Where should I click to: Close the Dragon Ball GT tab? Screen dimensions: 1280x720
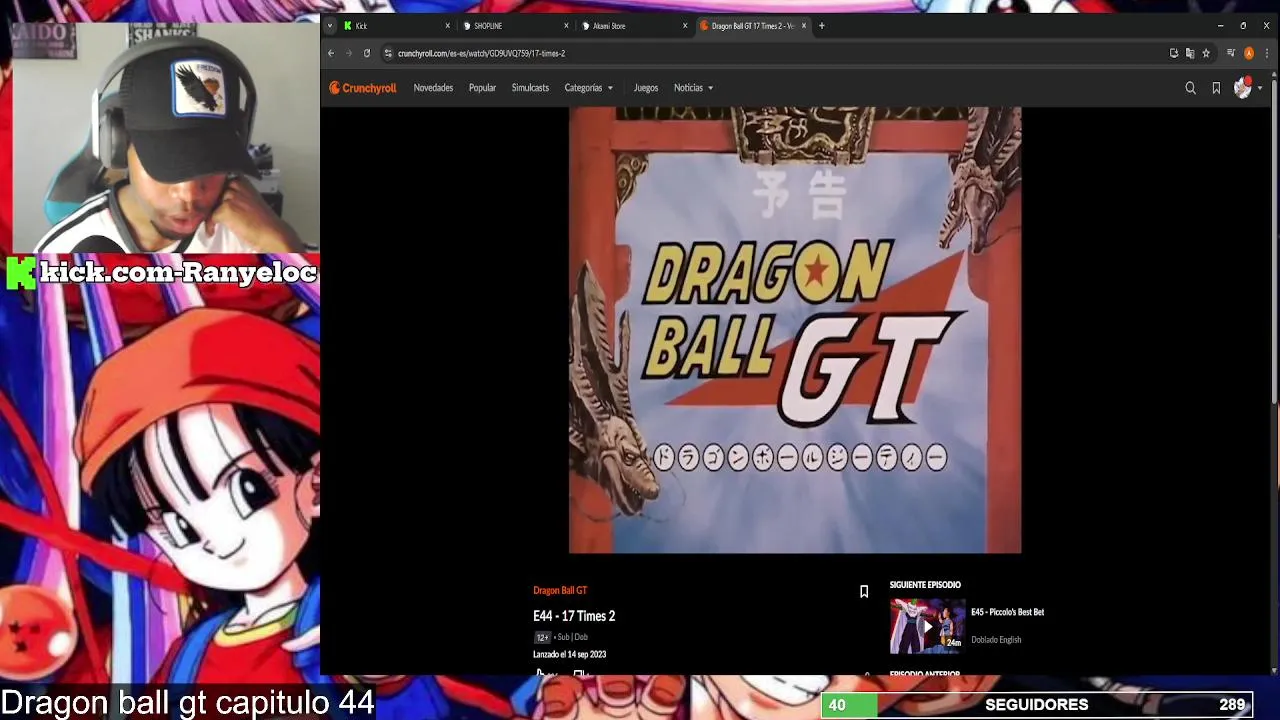point(803,26)
